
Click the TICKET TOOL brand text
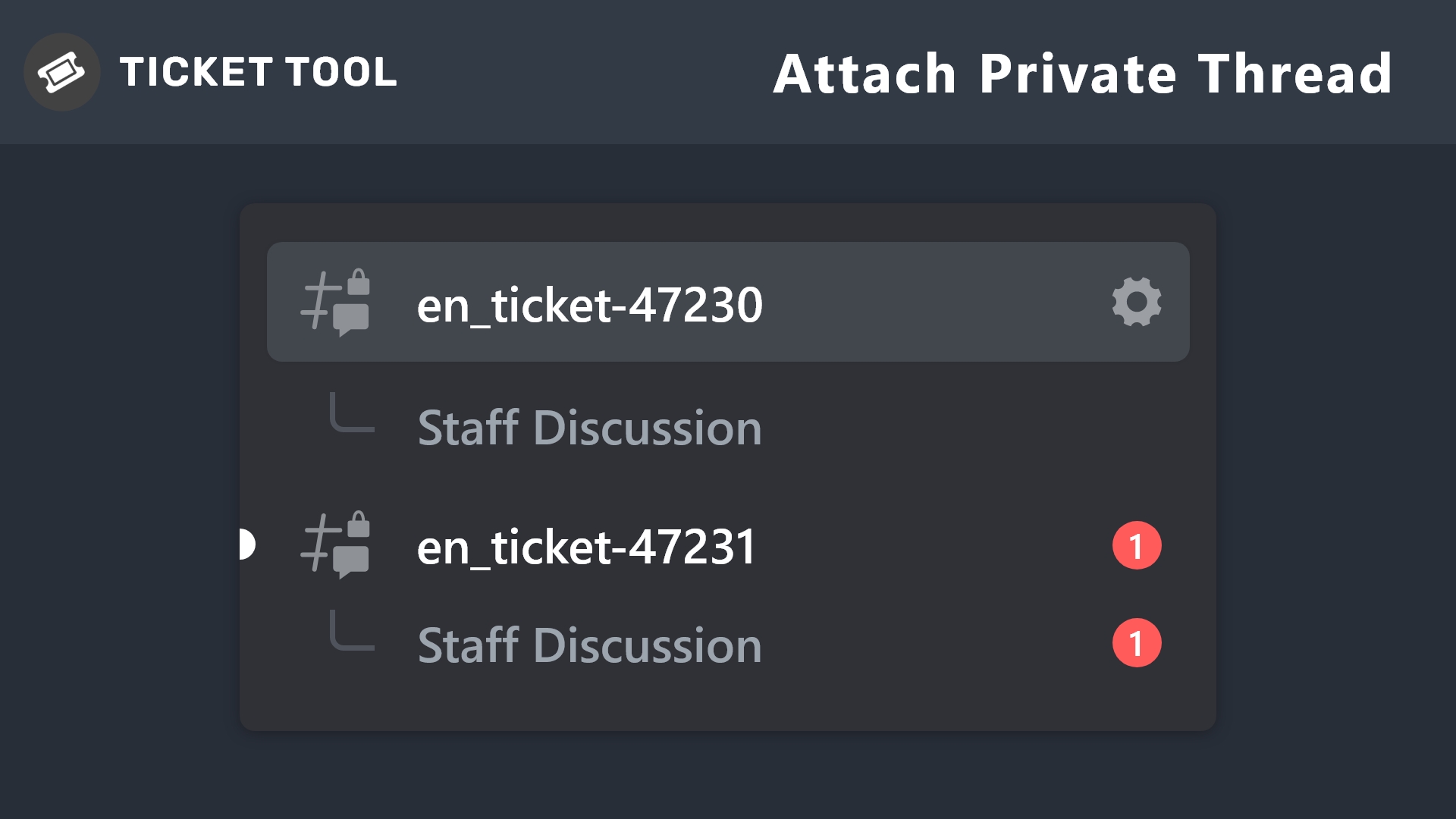pos(258,73)
